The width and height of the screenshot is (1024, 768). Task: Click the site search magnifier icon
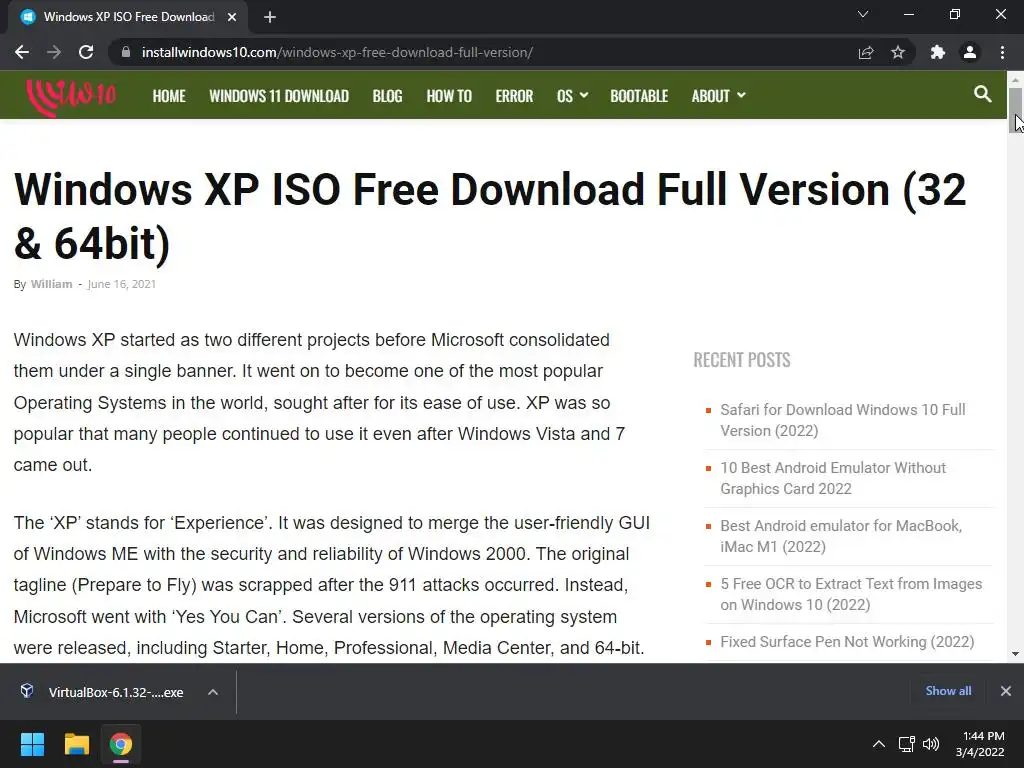click(x=982, y=94)
